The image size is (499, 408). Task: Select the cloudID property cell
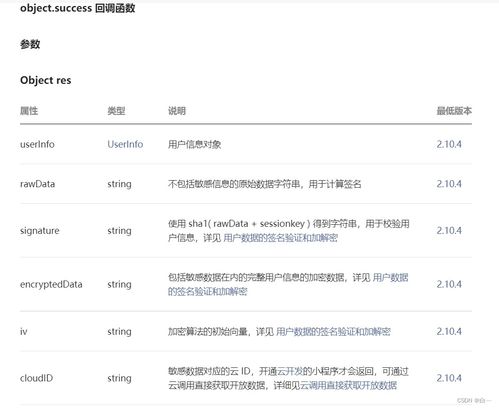click(x=36, y=378)
